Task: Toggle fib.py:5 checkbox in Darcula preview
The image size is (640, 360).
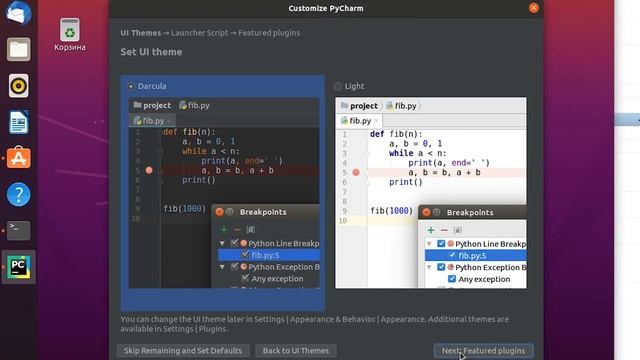Action: tap(245, 255)
